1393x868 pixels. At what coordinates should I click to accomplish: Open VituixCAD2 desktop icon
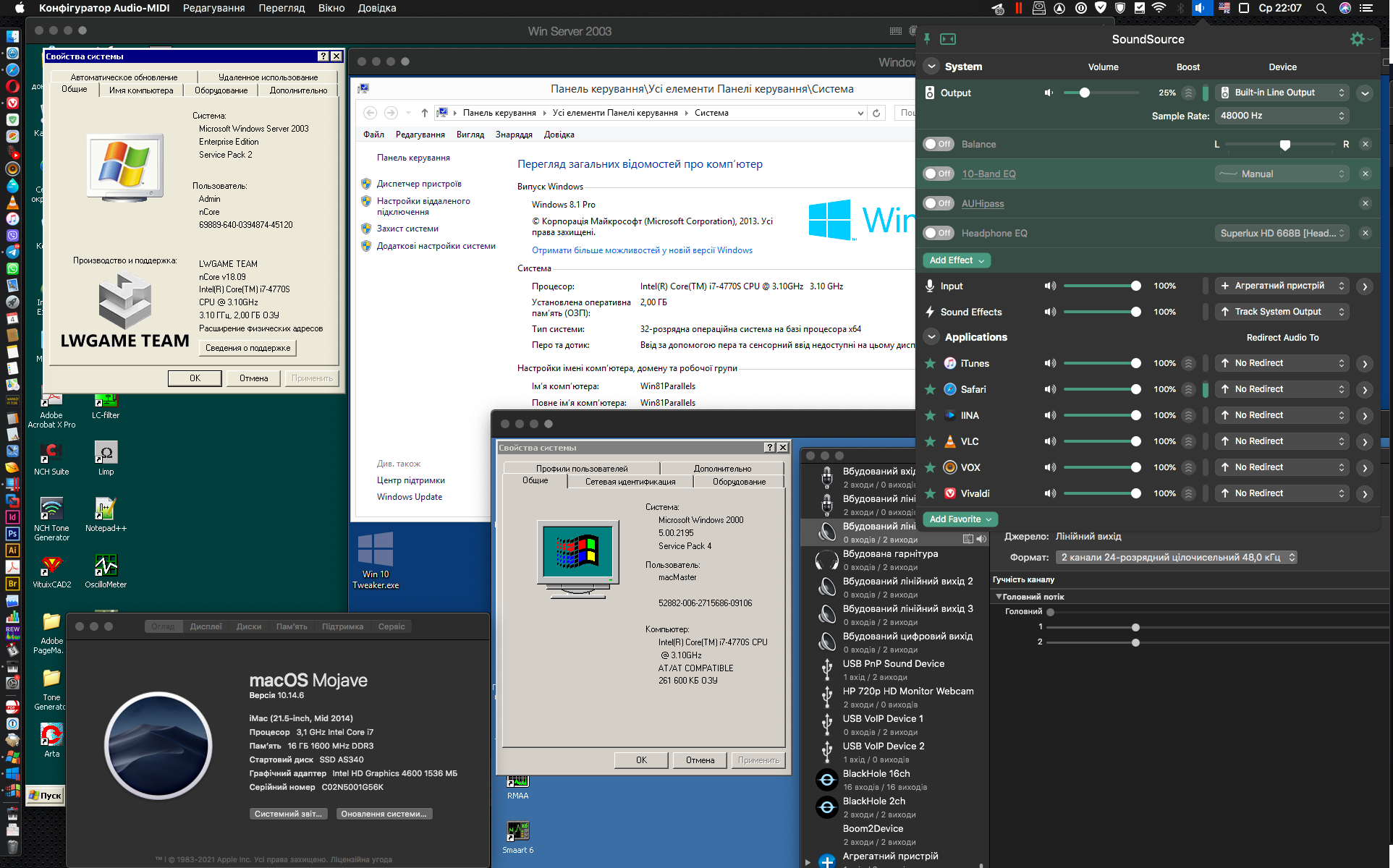51,571
